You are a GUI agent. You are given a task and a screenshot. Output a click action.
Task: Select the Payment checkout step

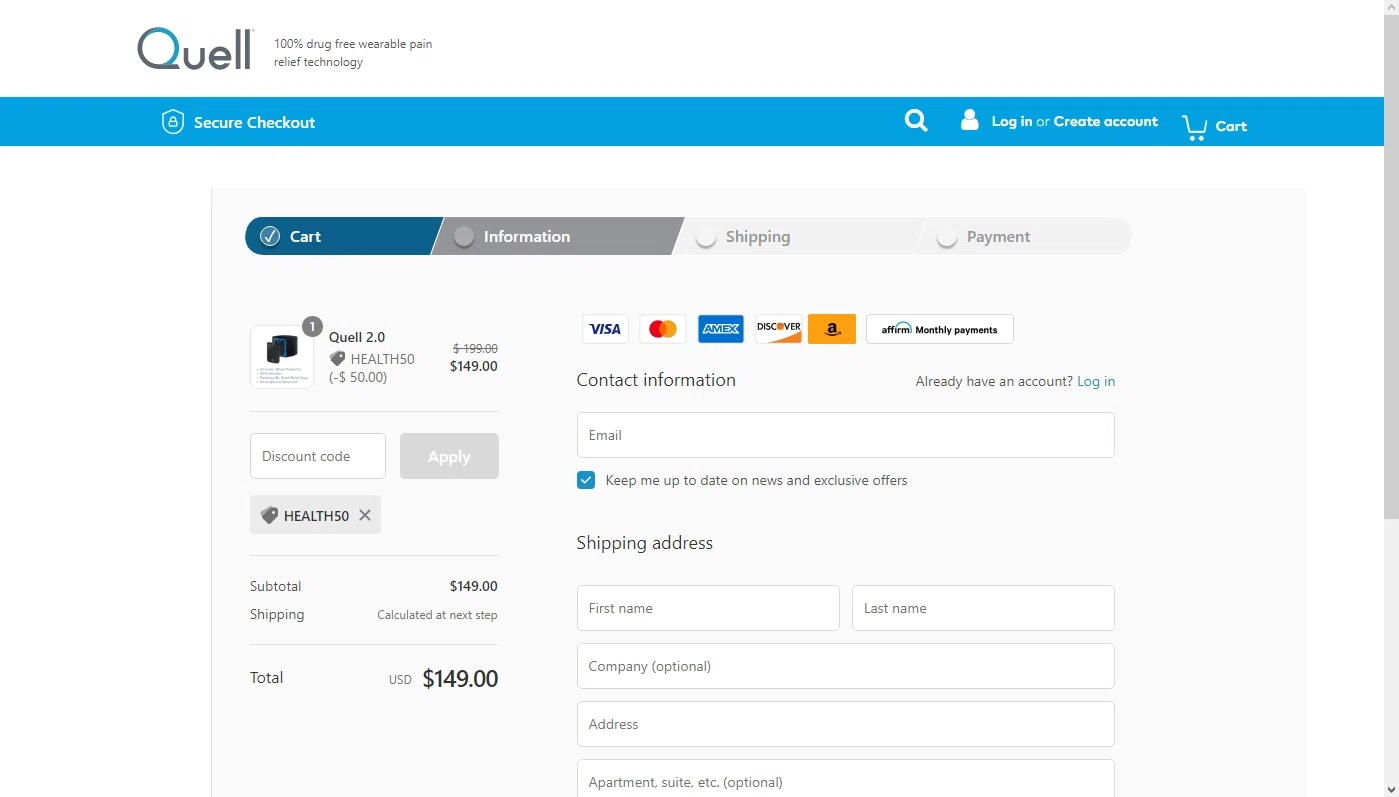point(1023,236)
